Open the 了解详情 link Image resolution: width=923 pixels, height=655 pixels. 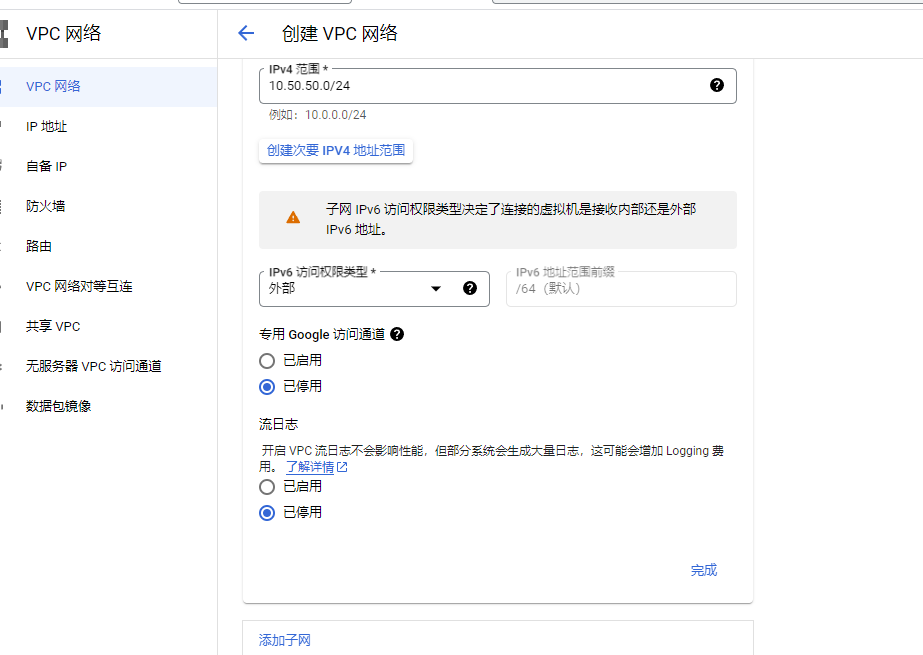point(309,467)
